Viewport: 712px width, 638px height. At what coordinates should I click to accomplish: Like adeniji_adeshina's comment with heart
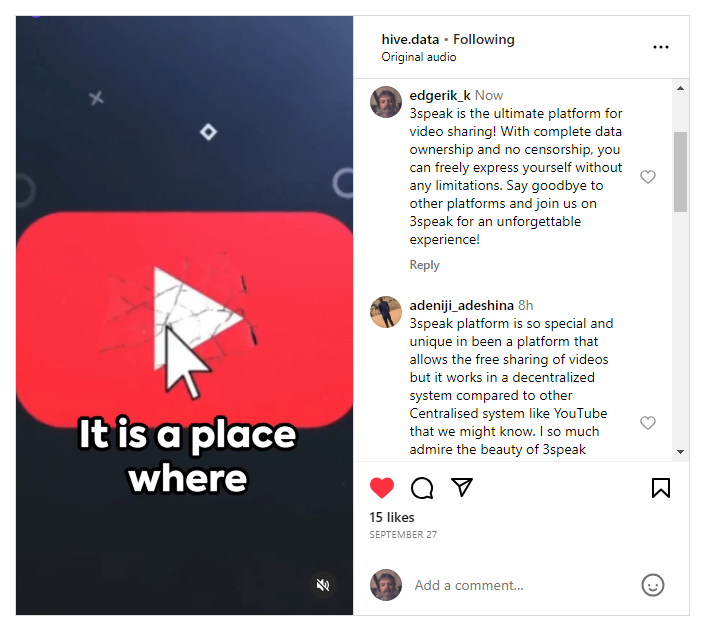click(648, 423)
